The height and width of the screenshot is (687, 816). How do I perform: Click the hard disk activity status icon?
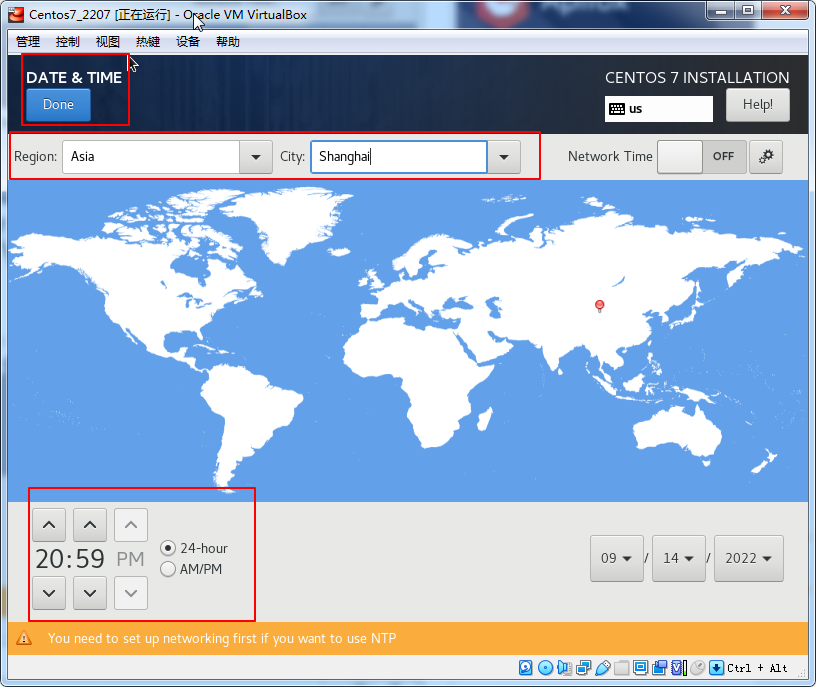click(526, 668)
